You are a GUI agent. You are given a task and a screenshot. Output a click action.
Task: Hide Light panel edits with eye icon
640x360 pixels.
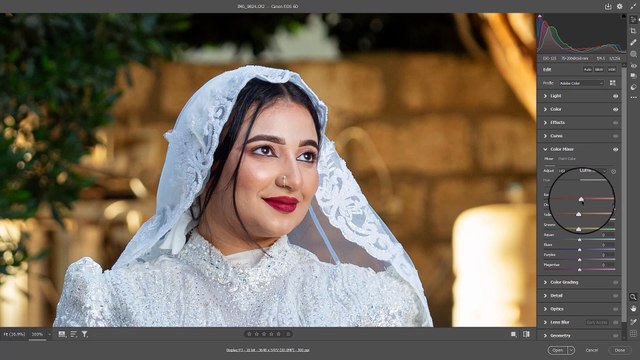coord(615,96)
